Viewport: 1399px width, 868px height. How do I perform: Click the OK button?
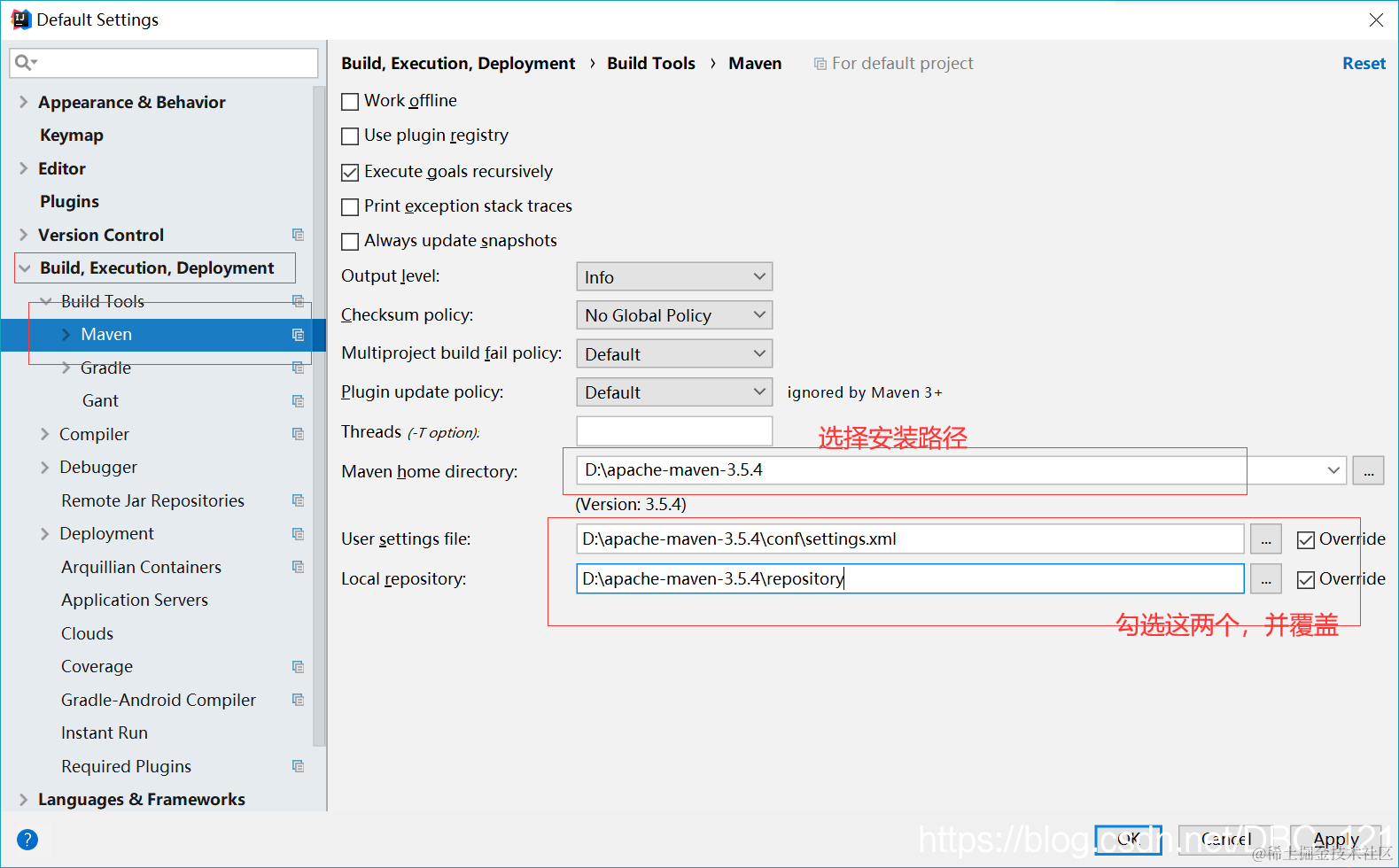point(1128,840)
